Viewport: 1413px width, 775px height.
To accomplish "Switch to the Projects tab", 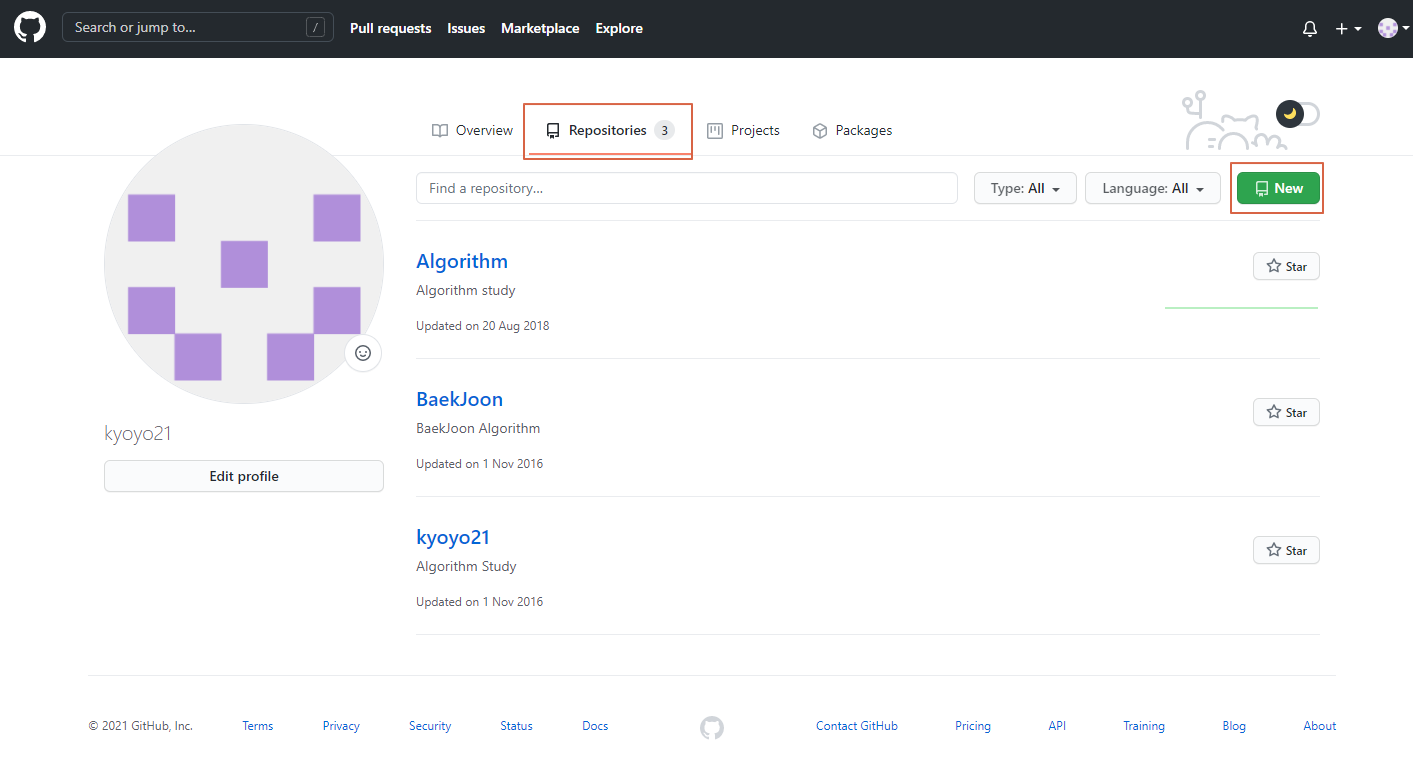I will click(x=743, y=130).
